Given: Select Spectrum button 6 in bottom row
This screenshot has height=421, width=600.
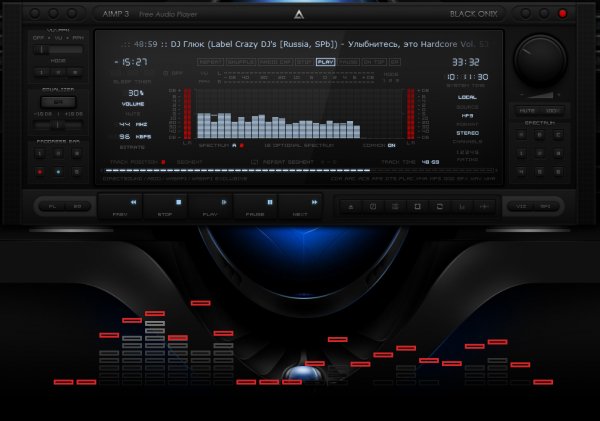Looking at the screenshot, I should [558, 172].
